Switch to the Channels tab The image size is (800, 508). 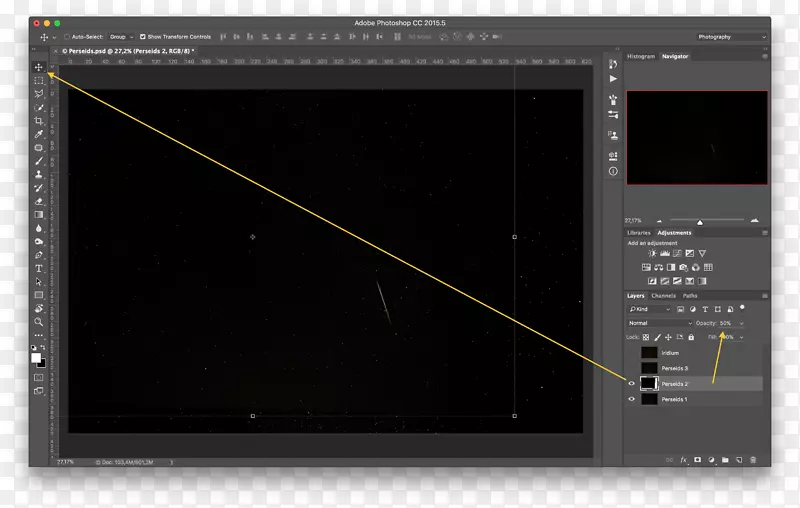coord(663,296)
